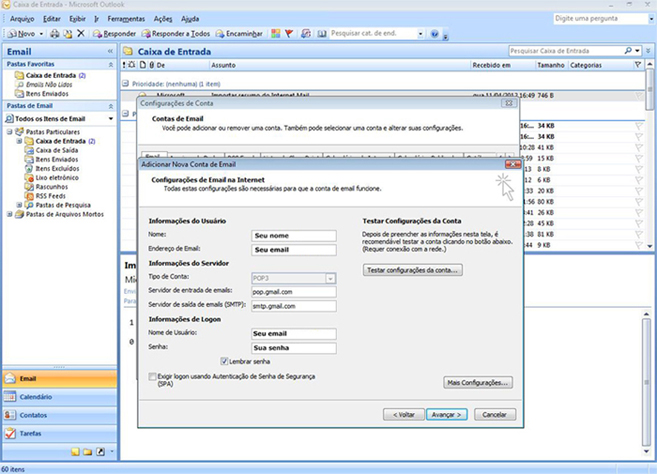Open Todos os Itens de Email dropdown

[x=111, y=119]
